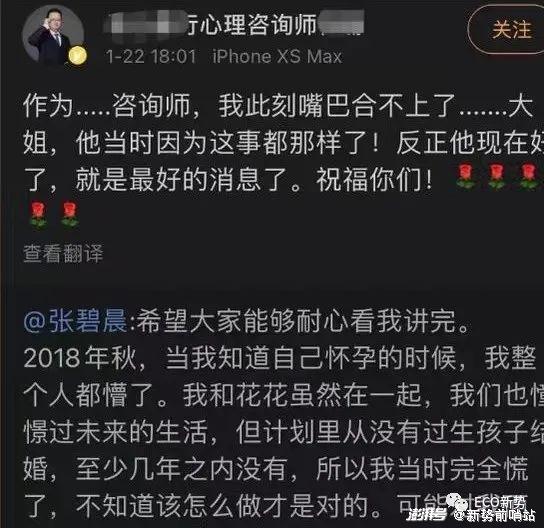This screenshot has width=544, height=528.
Task: Click the 关注 follow button
Action: pyautogui.click(x=509, y=29)
